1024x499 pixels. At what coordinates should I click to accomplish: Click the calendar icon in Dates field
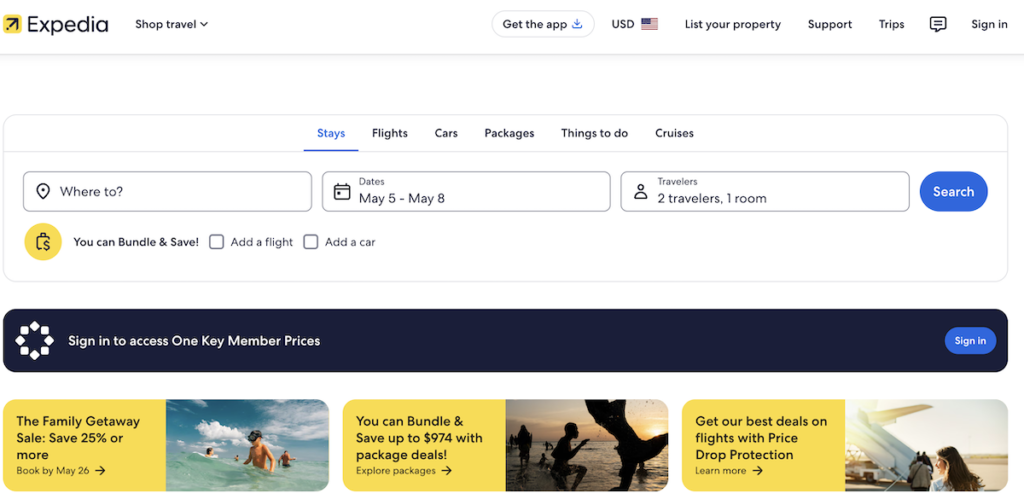click(x=342, y=191)
